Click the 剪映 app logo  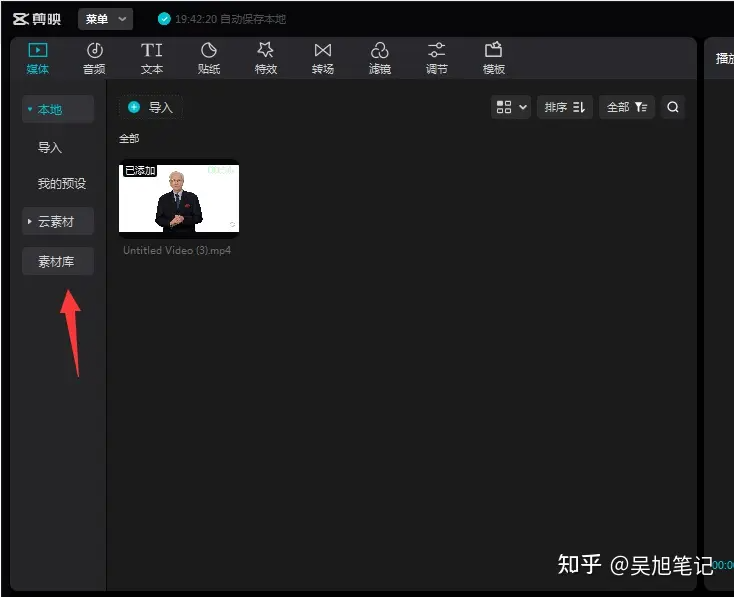pos(37,19)
